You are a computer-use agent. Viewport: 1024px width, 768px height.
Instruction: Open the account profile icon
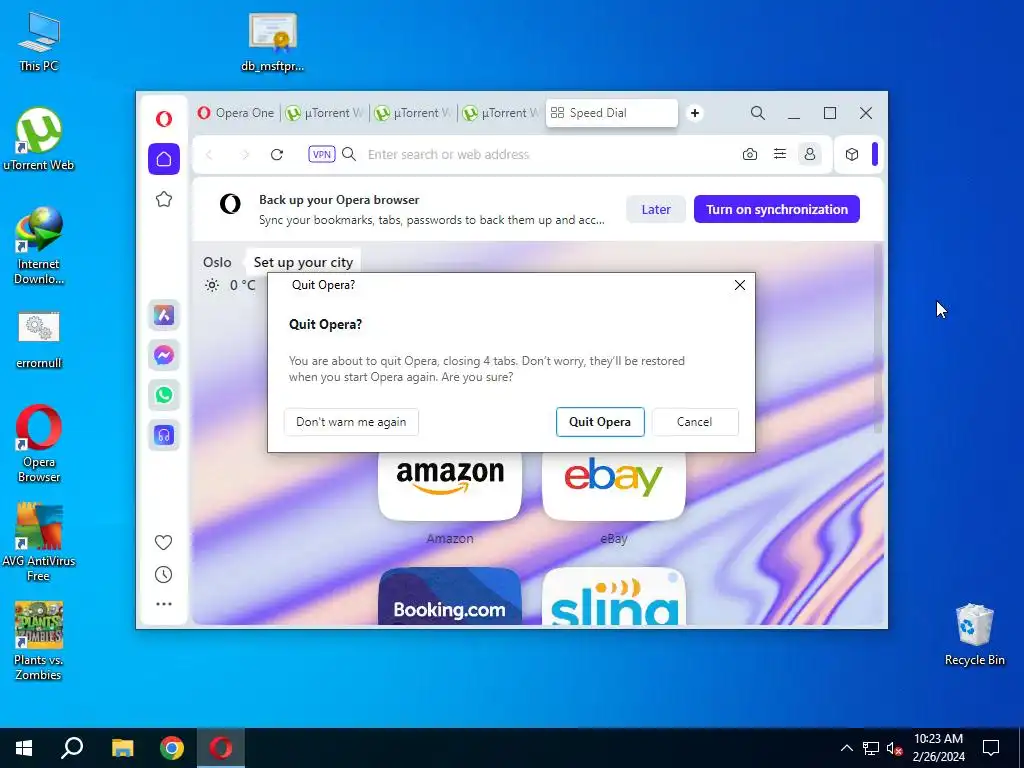tap(810, 154)
